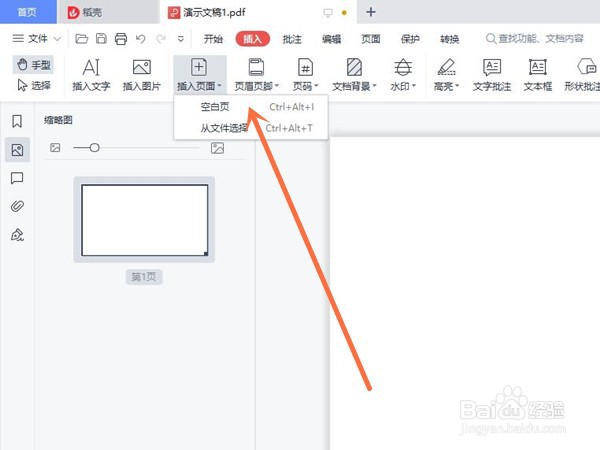Activate the 手型 hand tool
This screenshot has width=600, height=450.
tap(33, 65)
